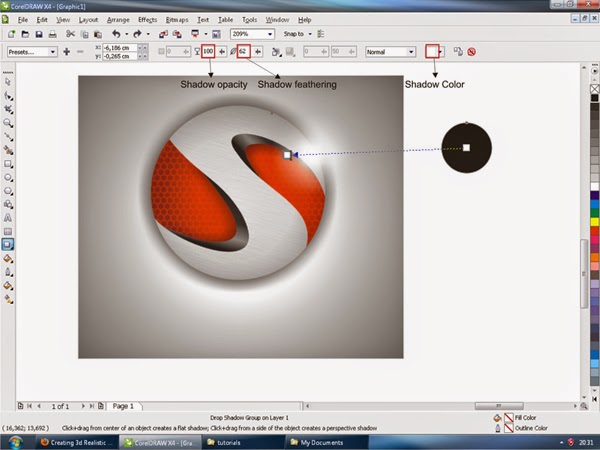Add a preset with plus button
Viewport: 600px width, 450px height.
(67, 52)
